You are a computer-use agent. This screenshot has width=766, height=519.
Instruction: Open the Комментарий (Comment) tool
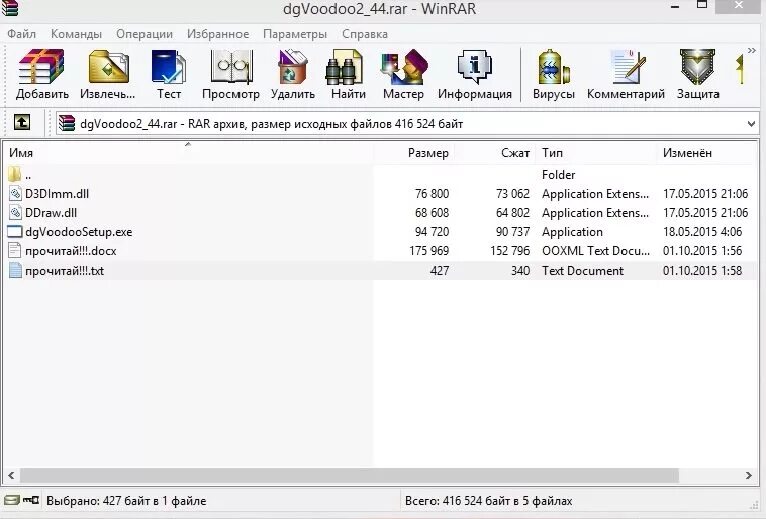(626, 74)
